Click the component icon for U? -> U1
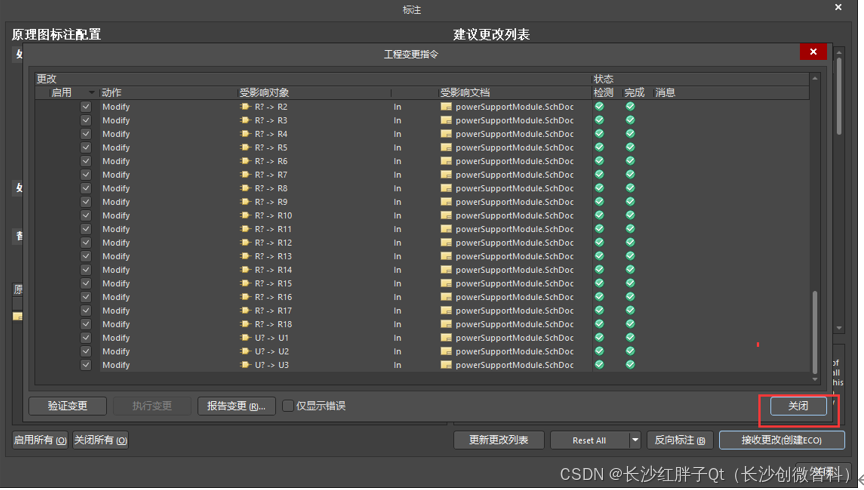Viewport: 864px width, 490px height. [x=245, y=337]
